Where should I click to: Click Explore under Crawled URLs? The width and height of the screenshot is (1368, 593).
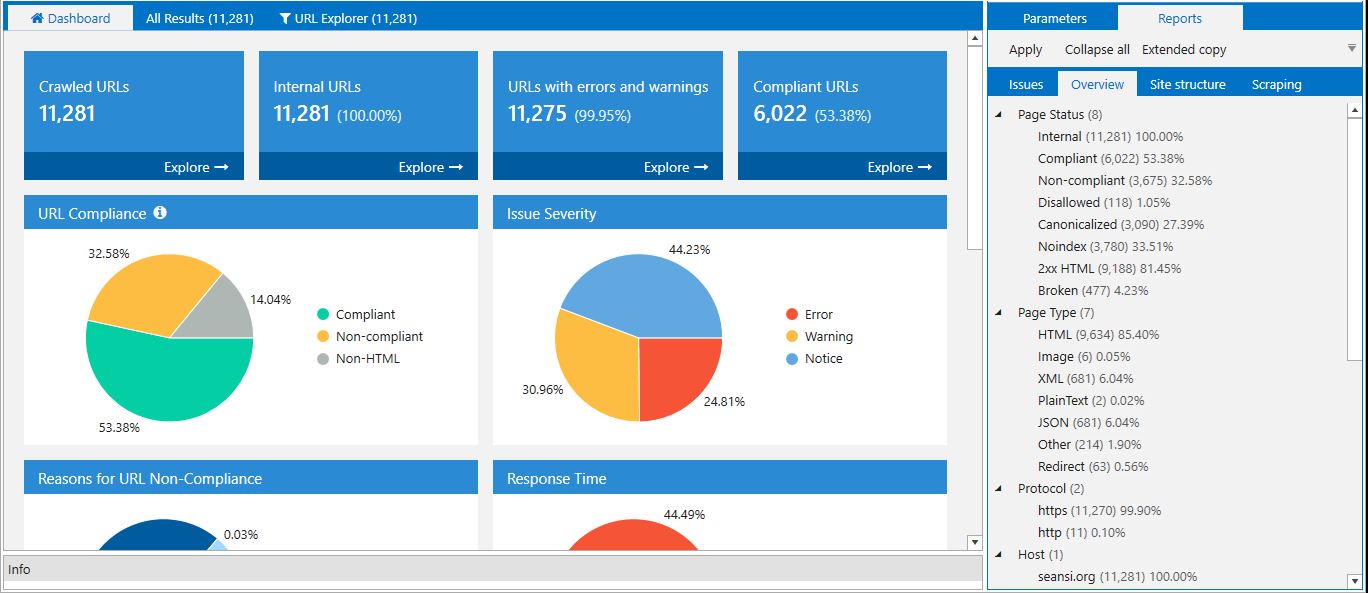pyautogui.click(x=196, y=167)
